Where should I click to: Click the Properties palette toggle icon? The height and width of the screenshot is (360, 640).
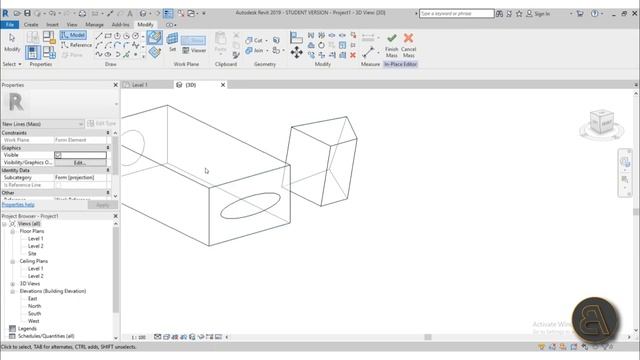(x=33, y=52)
